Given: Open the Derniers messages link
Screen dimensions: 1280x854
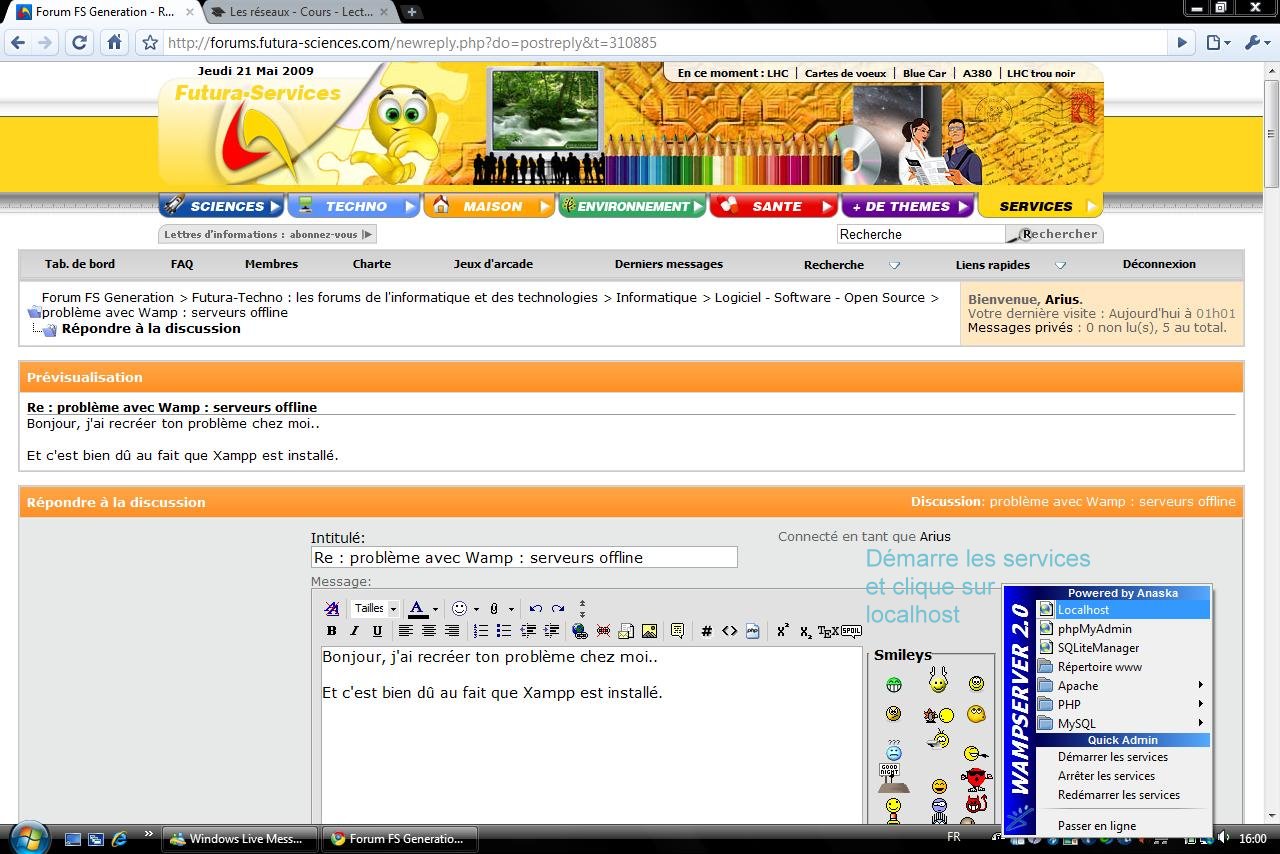Looking at the screenshot, I should [668, 264].
